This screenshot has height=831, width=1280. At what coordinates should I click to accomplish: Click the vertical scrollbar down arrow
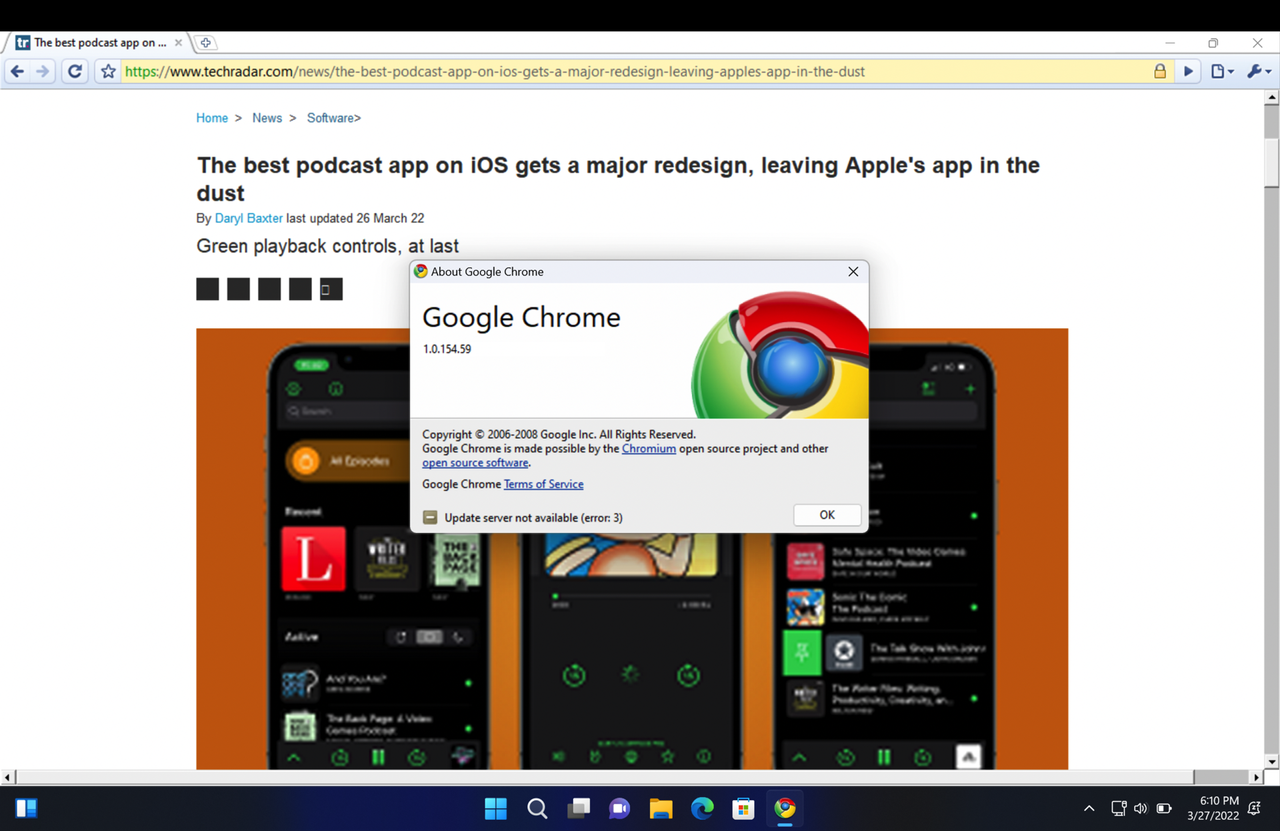[x=1272, y=762]
